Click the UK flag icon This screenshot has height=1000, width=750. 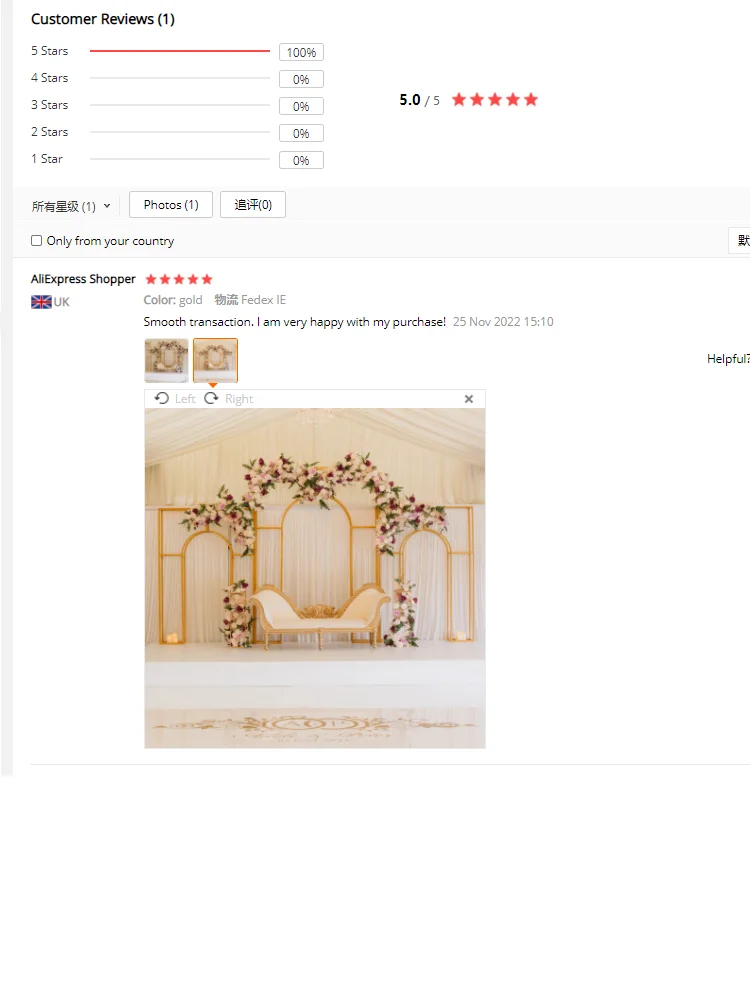pos(41,302)
